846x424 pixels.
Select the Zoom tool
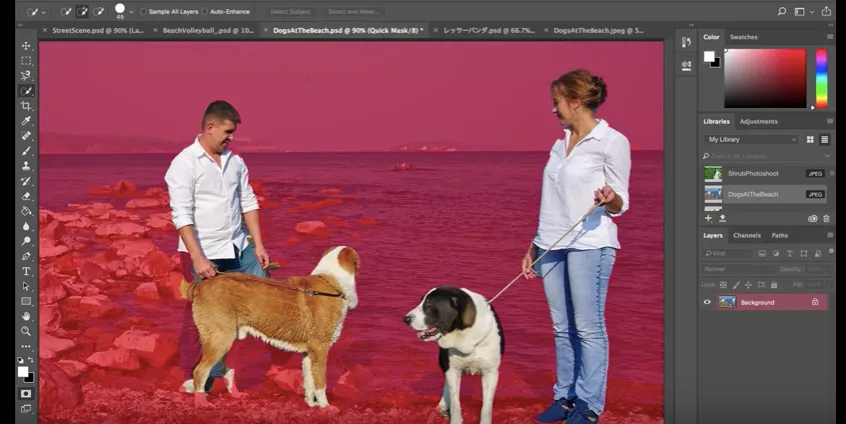click(x=26, y=331)
